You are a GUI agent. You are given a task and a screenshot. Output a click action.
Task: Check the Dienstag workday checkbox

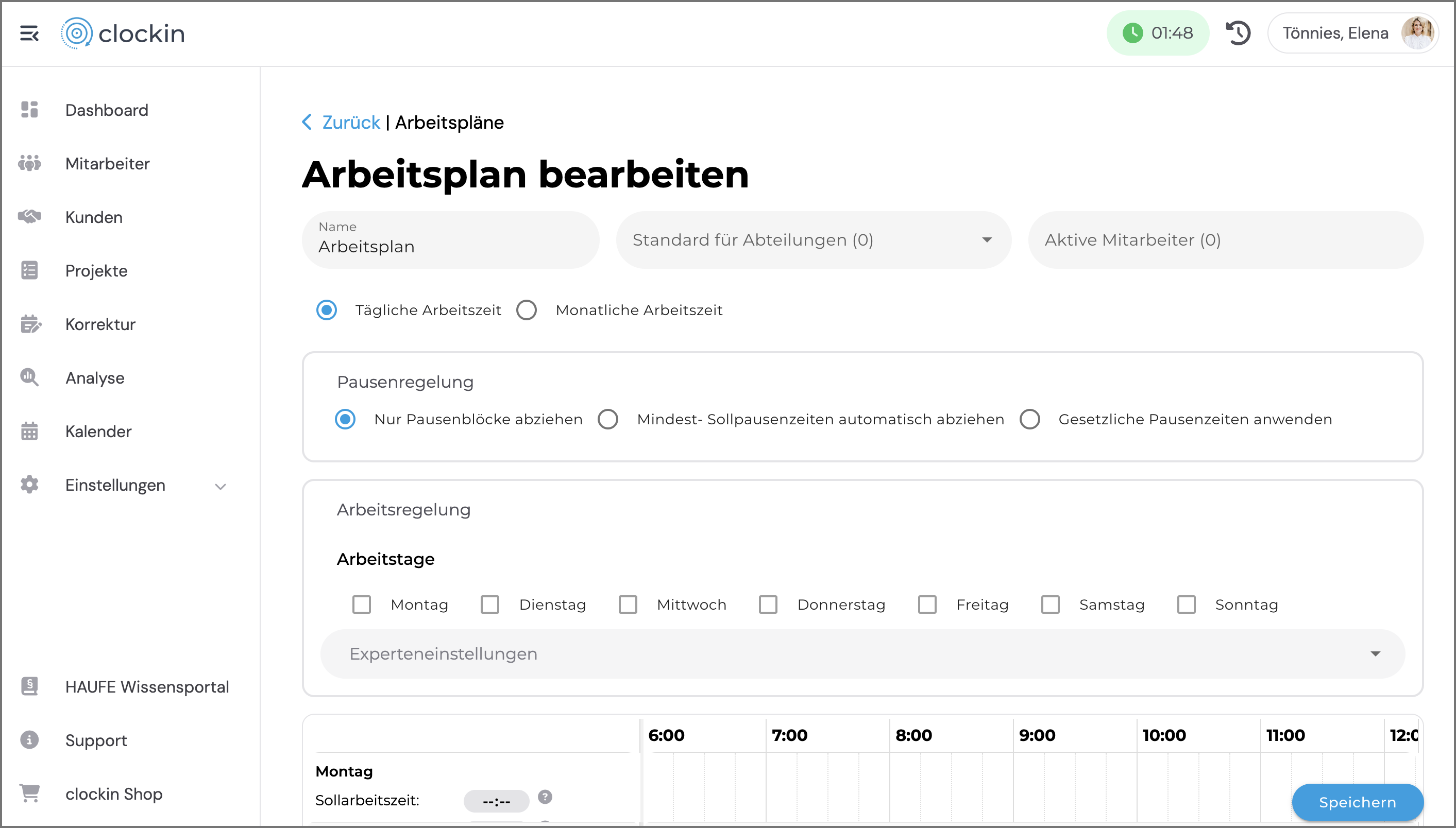point(490,604)
